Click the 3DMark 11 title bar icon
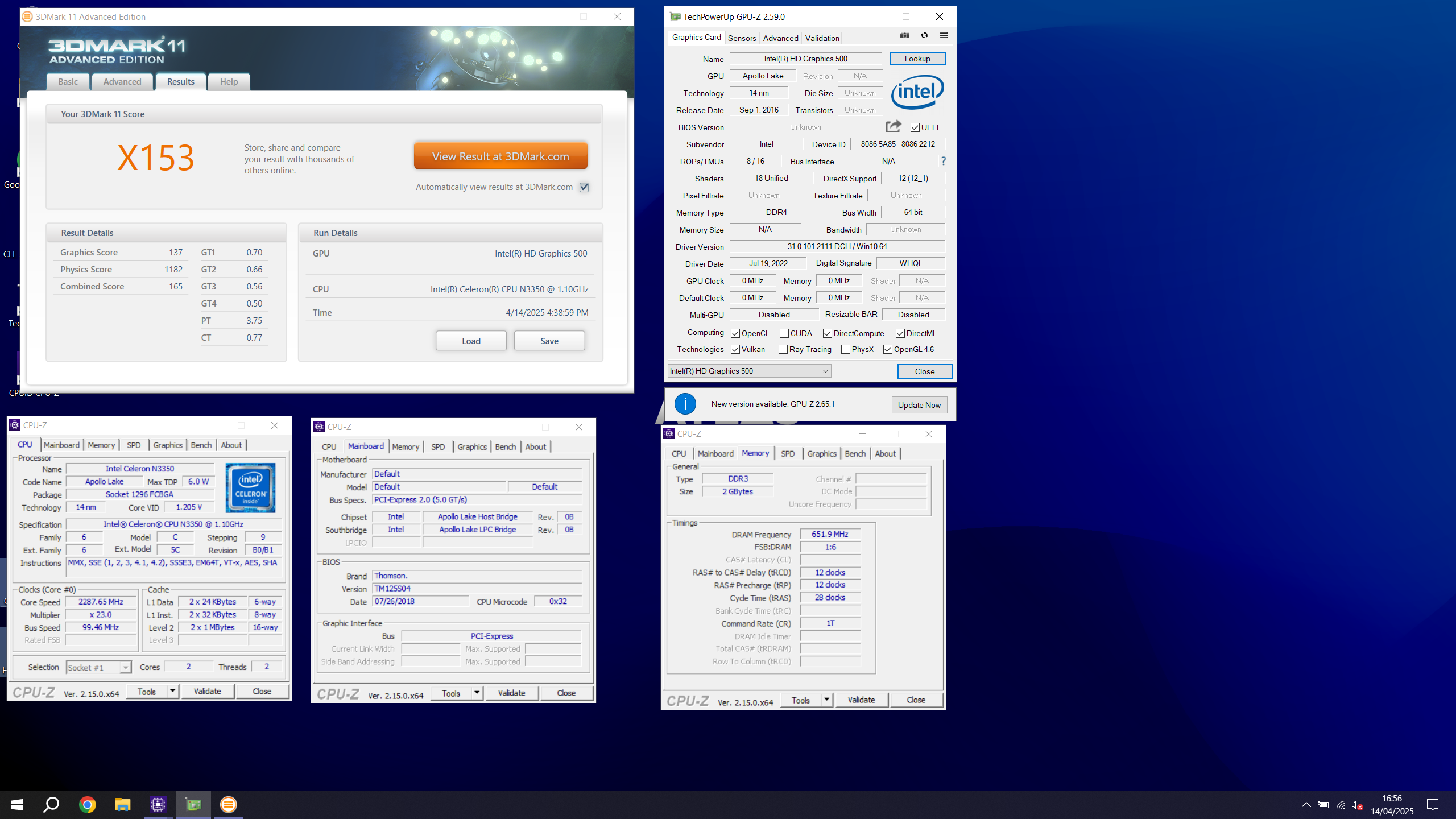The image size is (1456, 819). pos(27,16)
